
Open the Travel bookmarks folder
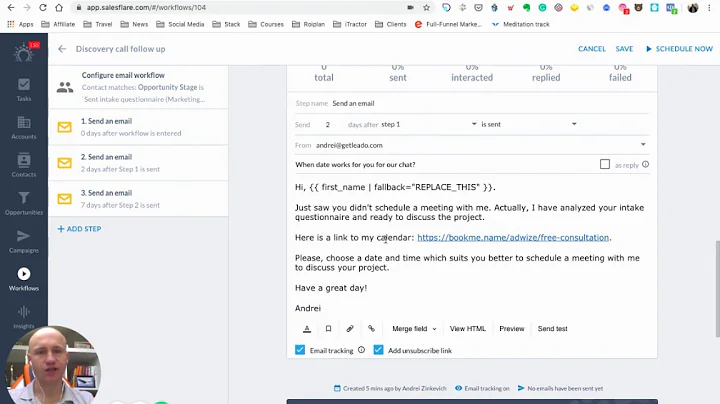tap(98, 24)
